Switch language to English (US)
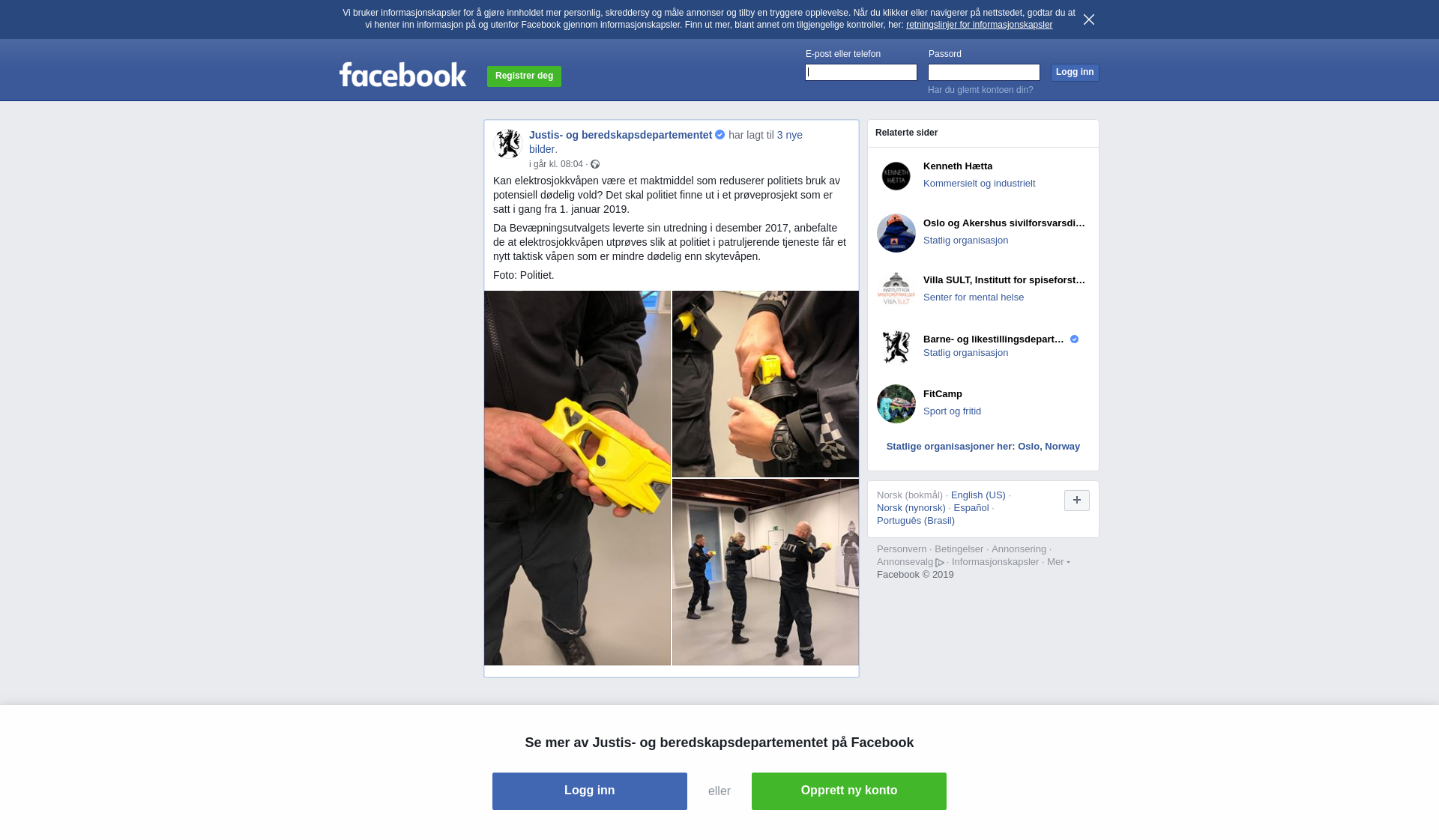Image resolution: width=1439 pixels, height=840 pixels. (978, 495)
